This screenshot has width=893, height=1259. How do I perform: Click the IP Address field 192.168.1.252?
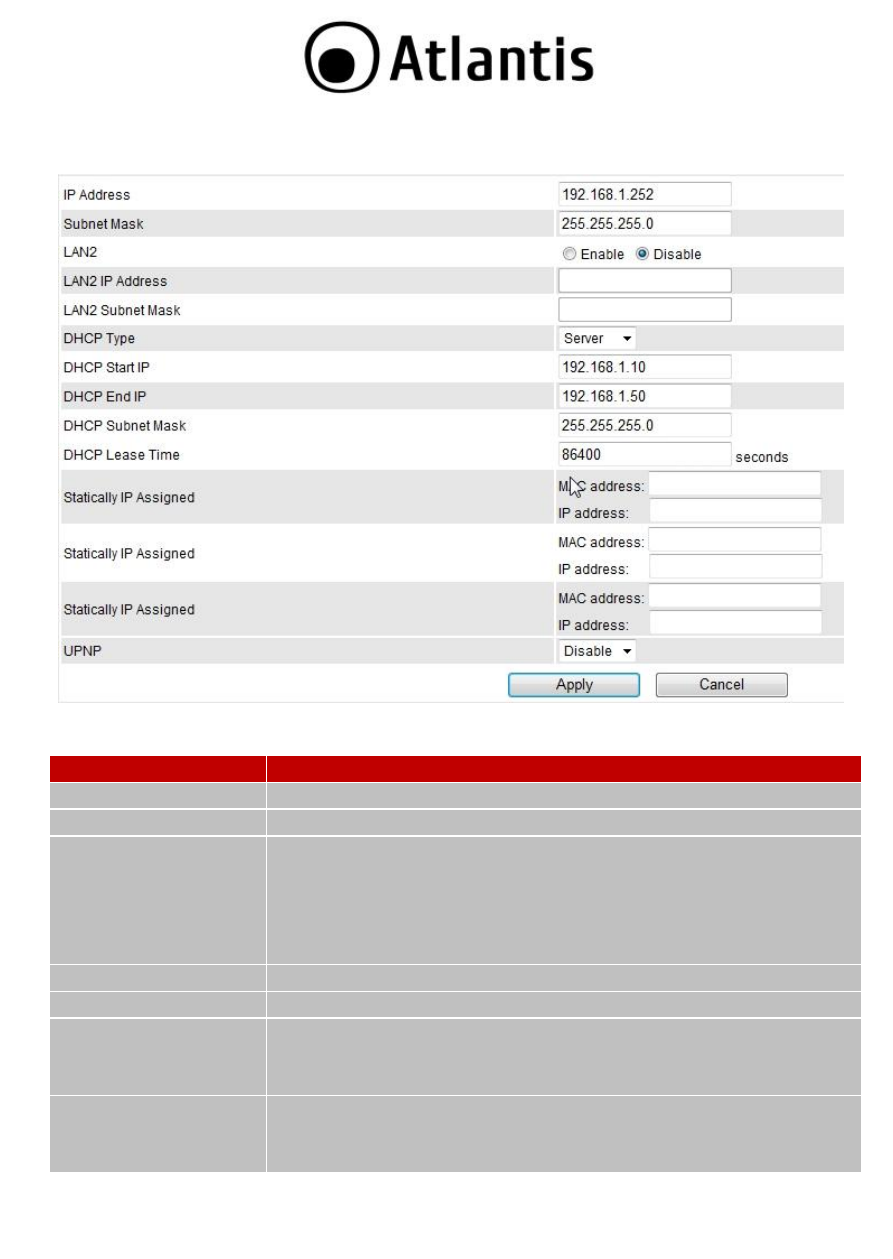pos(645,194)
